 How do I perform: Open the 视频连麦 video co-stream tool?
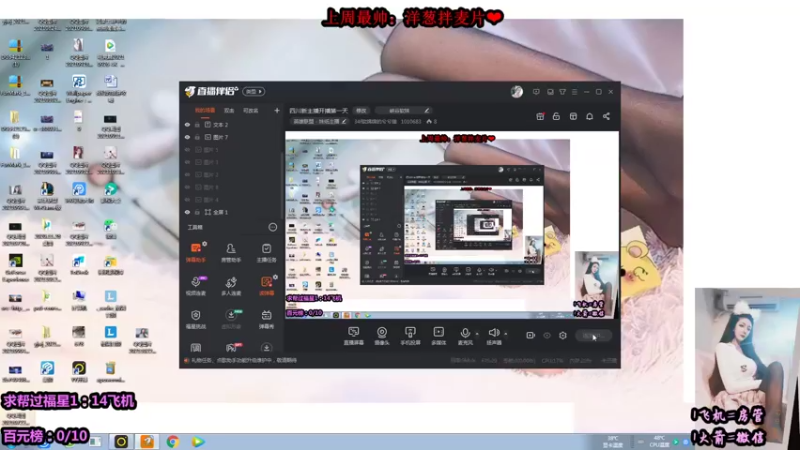[195, 285]
